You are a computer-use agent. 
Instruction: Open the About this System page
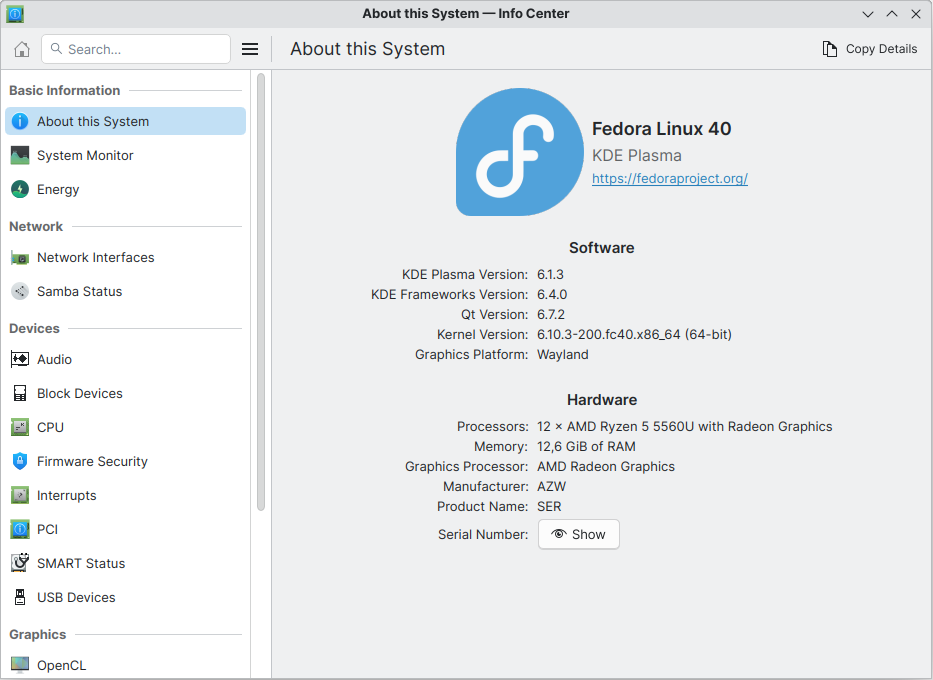click(126, 121)
